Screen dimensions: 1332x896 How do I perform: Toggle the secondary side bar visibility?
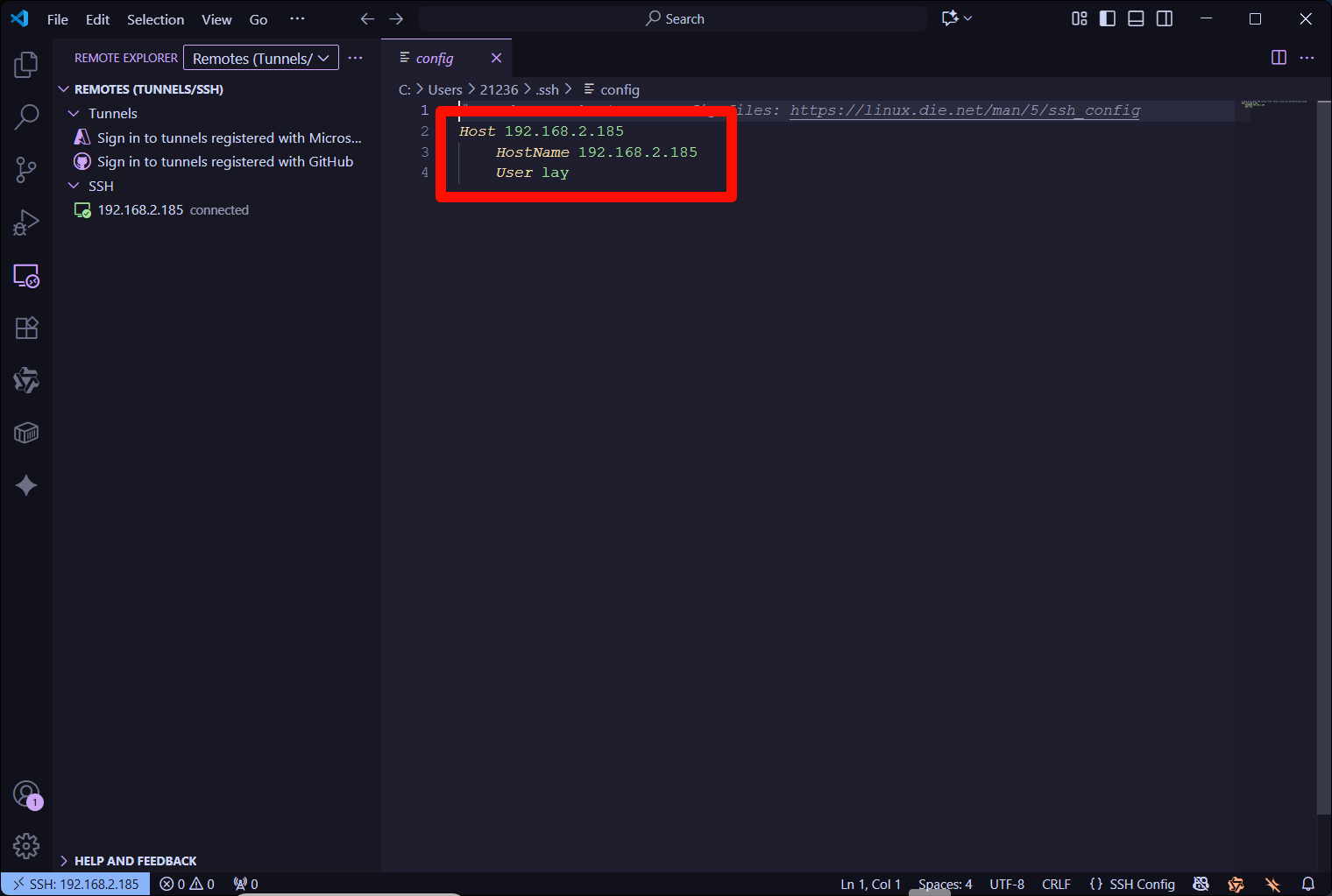point(1165,18)
